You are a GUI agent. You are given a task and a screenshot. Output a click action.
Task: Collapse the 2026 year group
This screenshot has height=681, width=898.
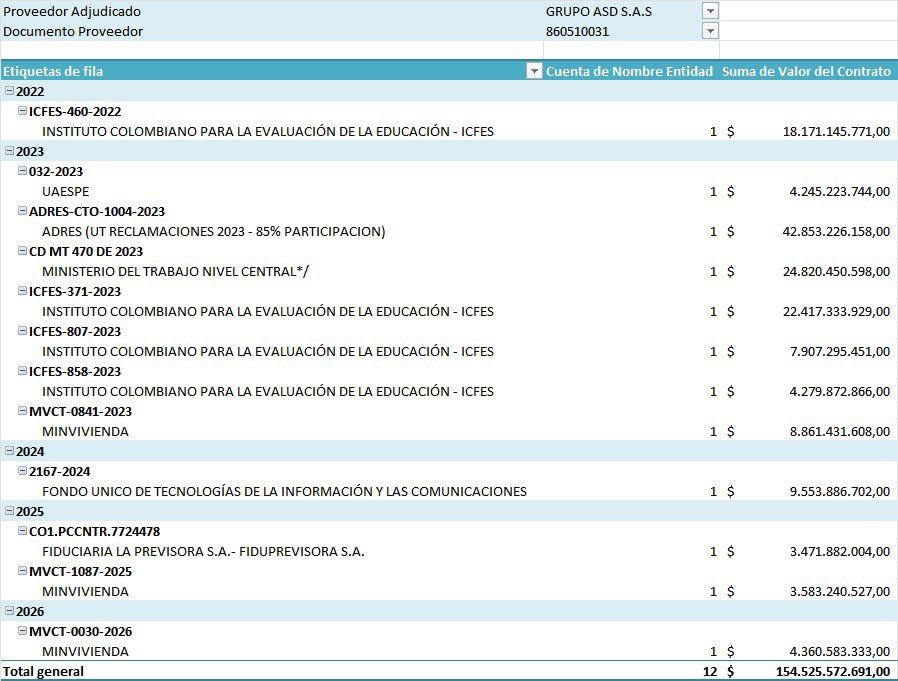9,611
